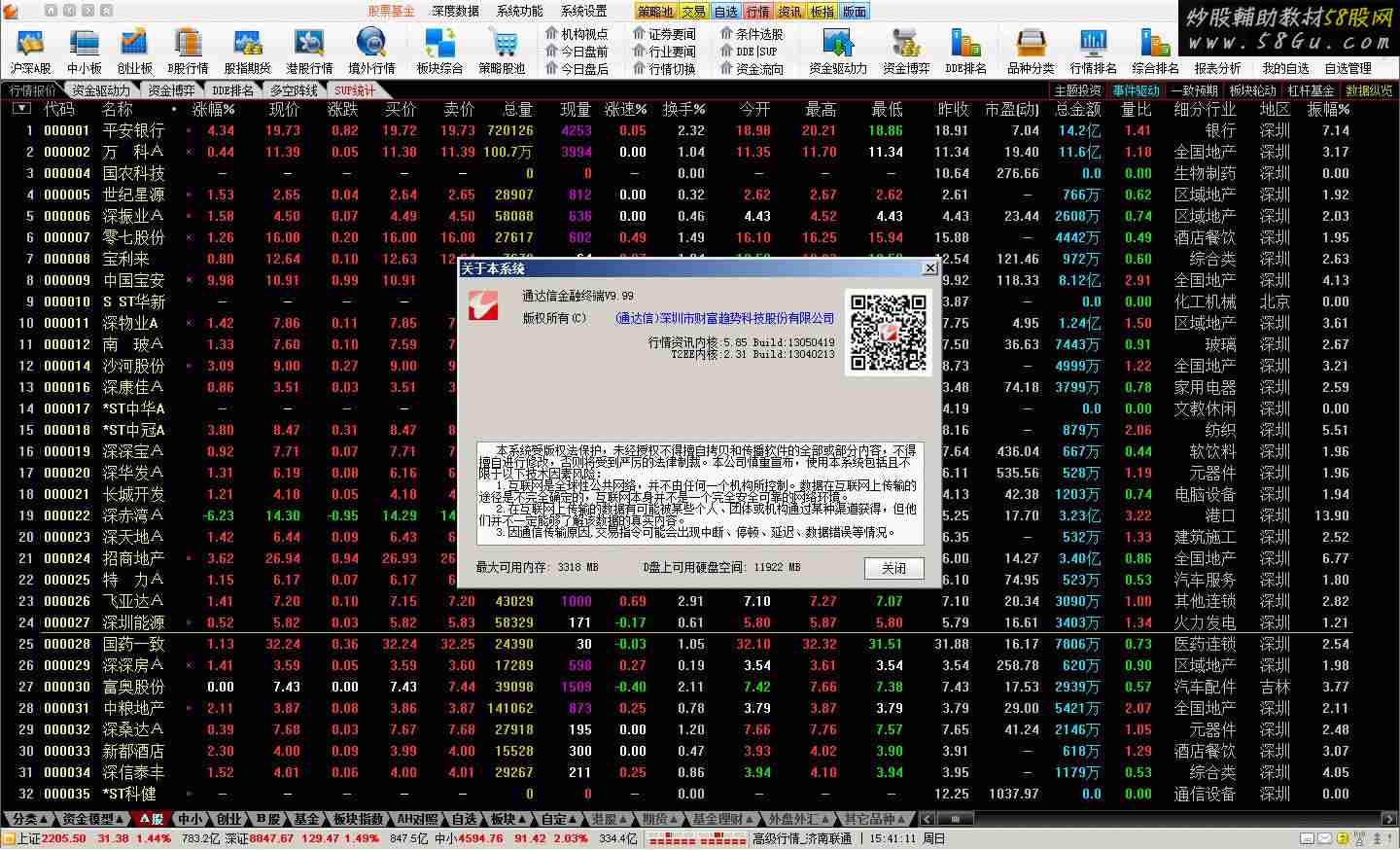Open the 品种分类 category icon
The width and height of the screenshot is (1400, 850).
point(1031,51)
